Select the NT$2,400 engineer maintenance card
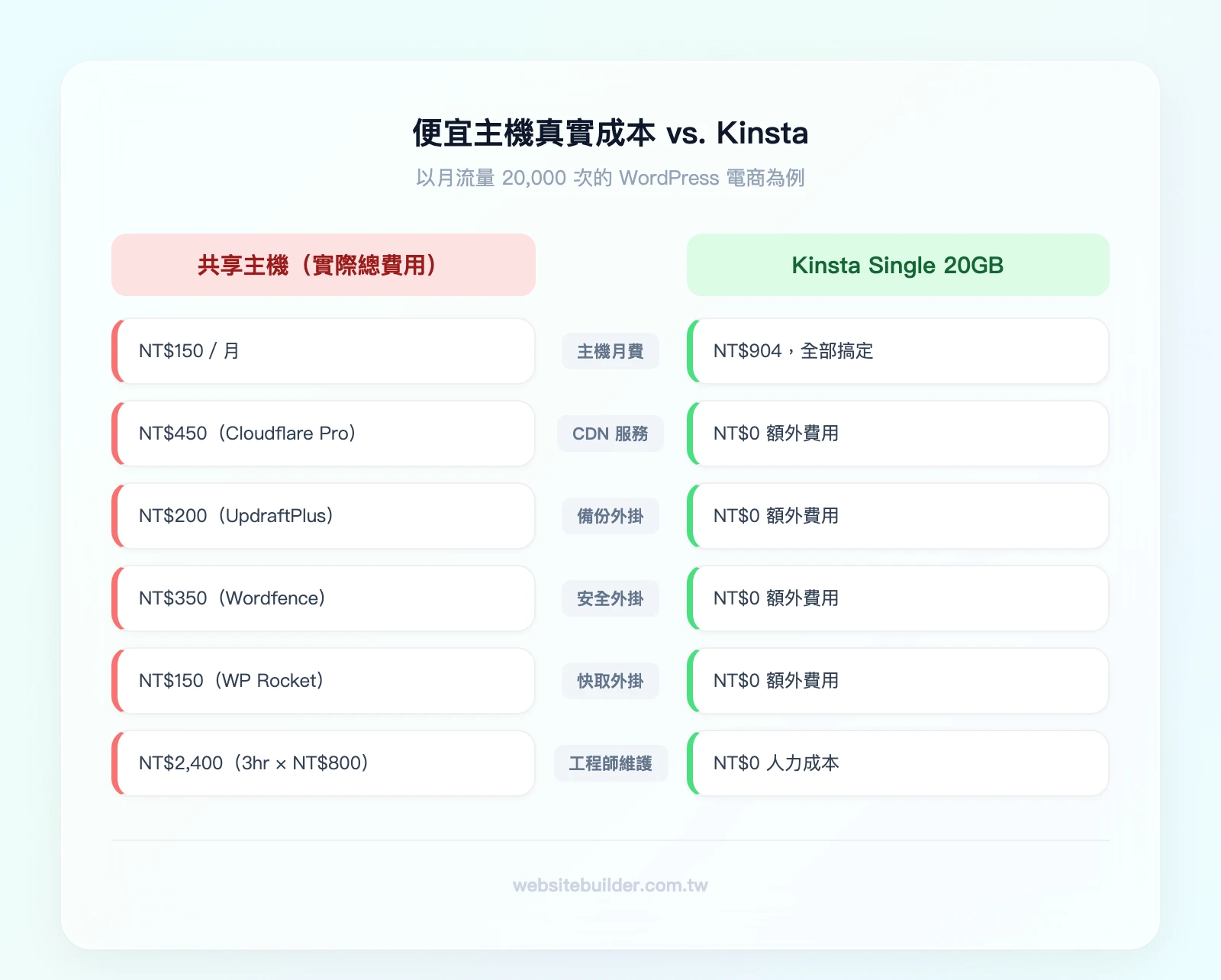 click(324, 763)
